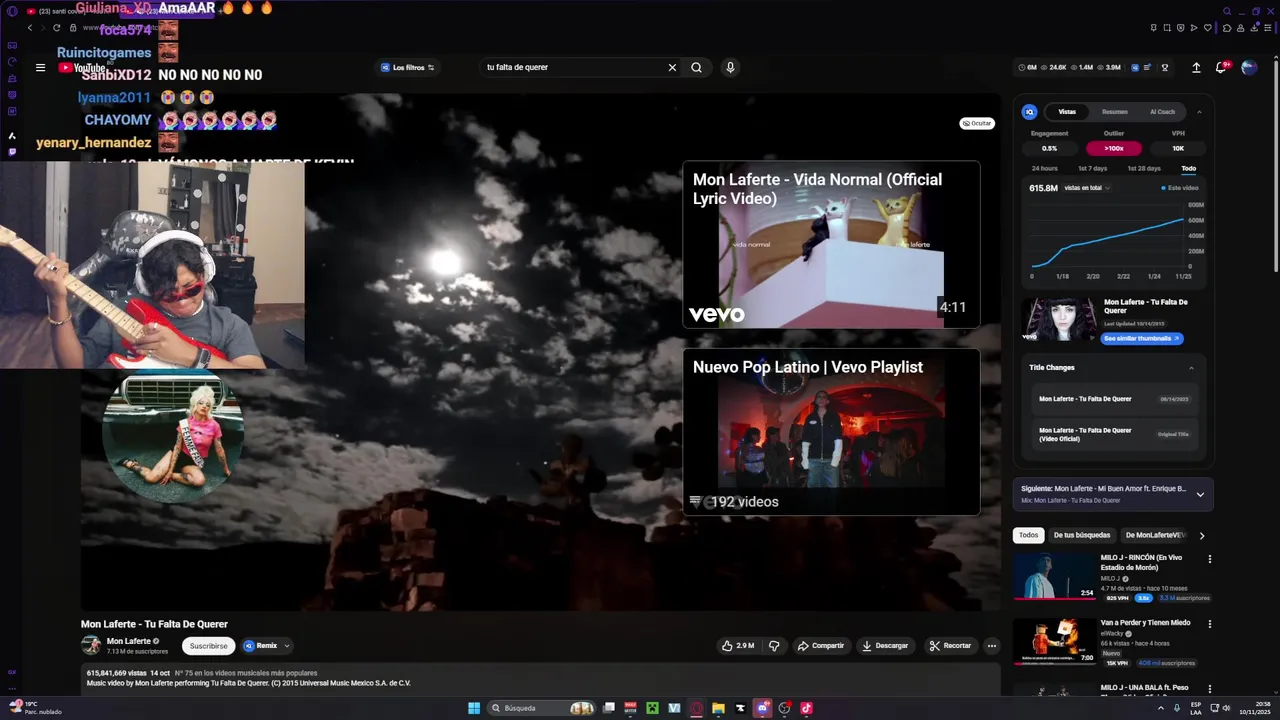Image resolution: width=1280 pixels, height=720 pixels.
Task: Go back in the browser
Action: click(30, 28)
